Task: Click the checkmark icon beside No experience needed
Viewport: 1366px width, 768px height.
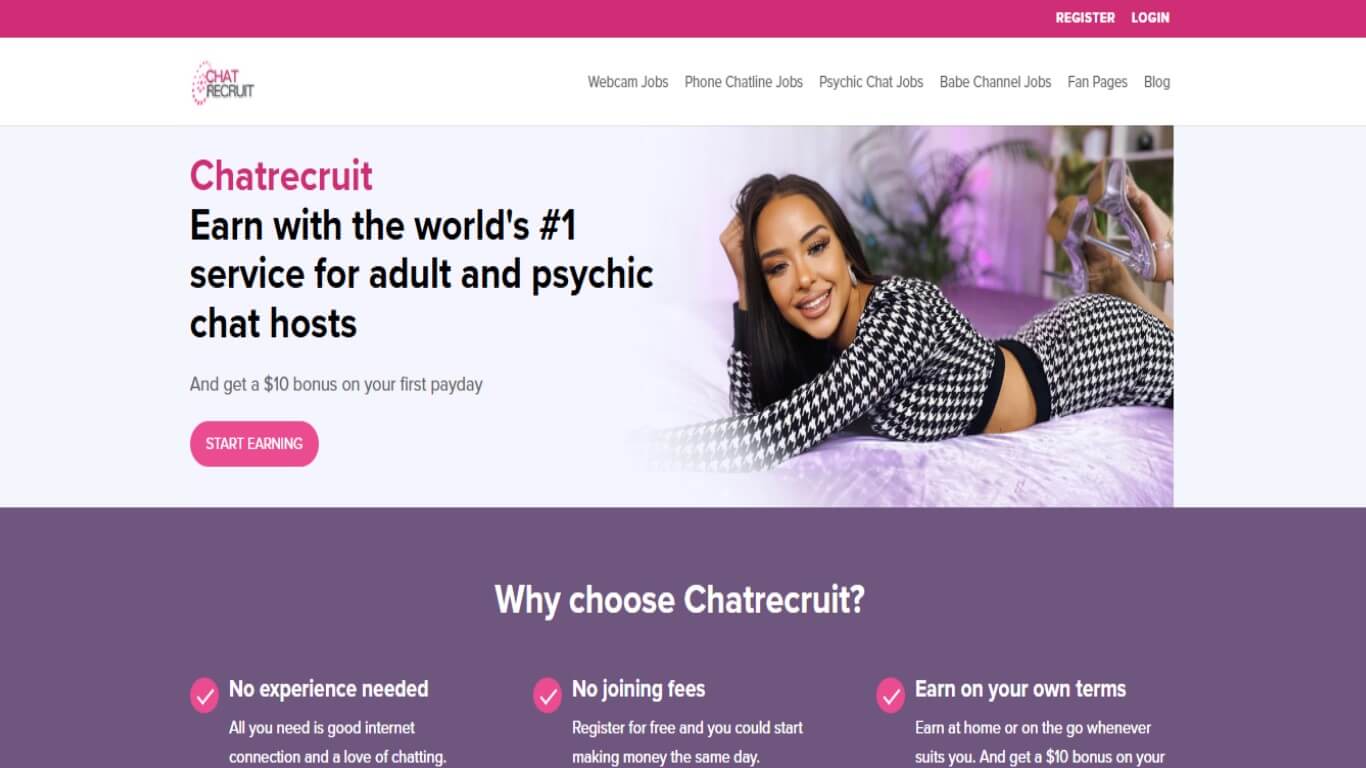Action: click(x=204, y=695)
